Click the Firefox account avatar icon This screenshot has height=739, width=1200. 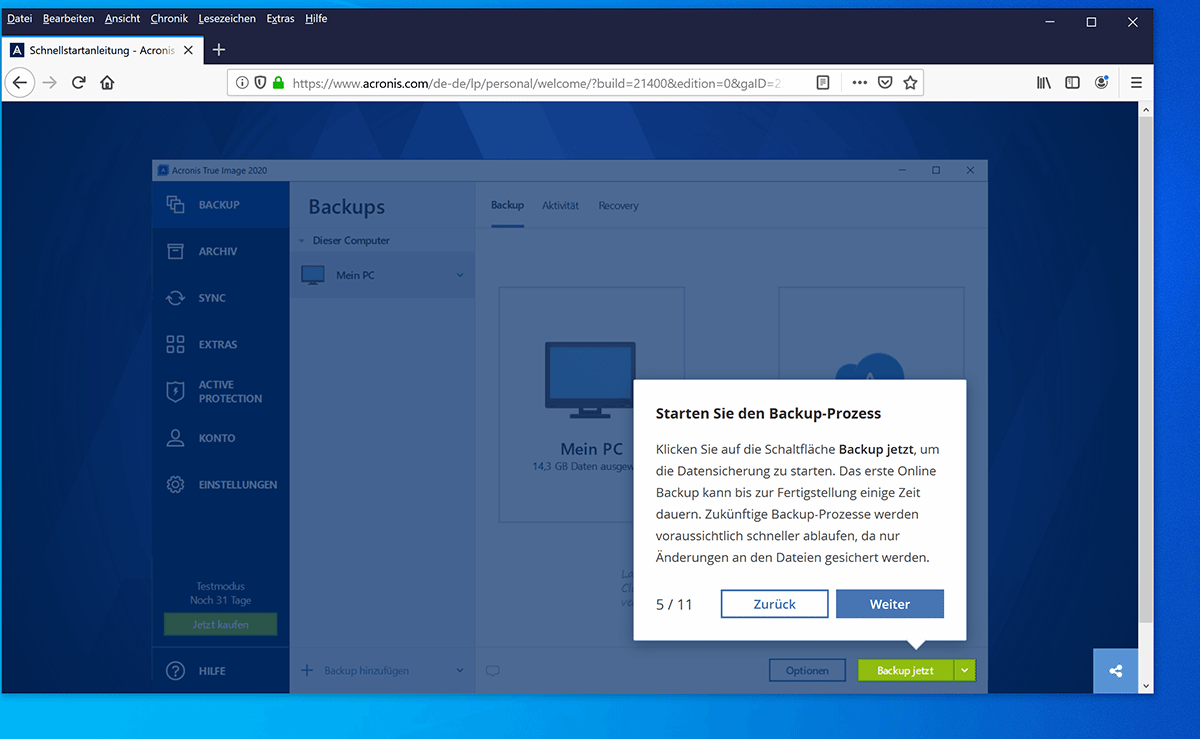(1101, 83)
